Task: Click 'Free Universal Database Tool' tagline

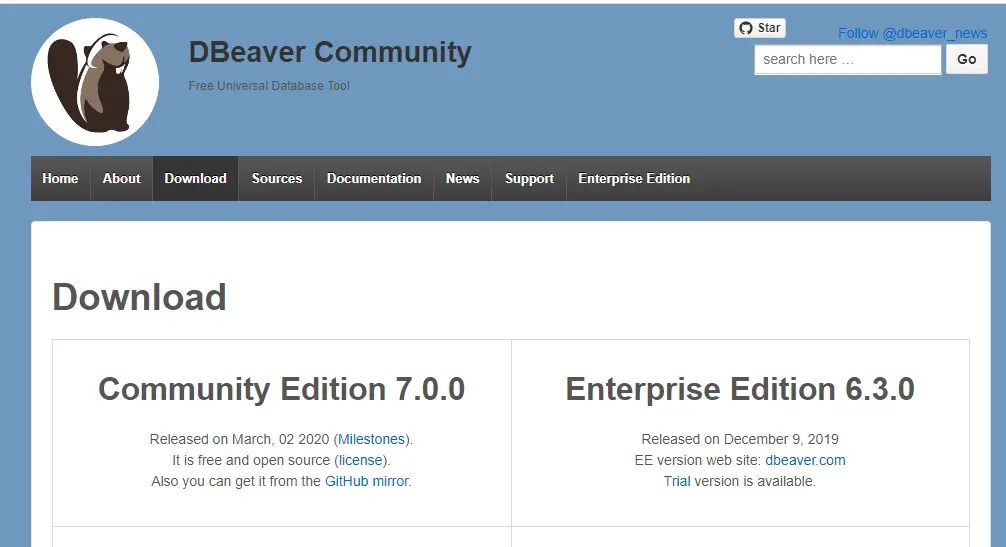Action: (x=269, y=86)
